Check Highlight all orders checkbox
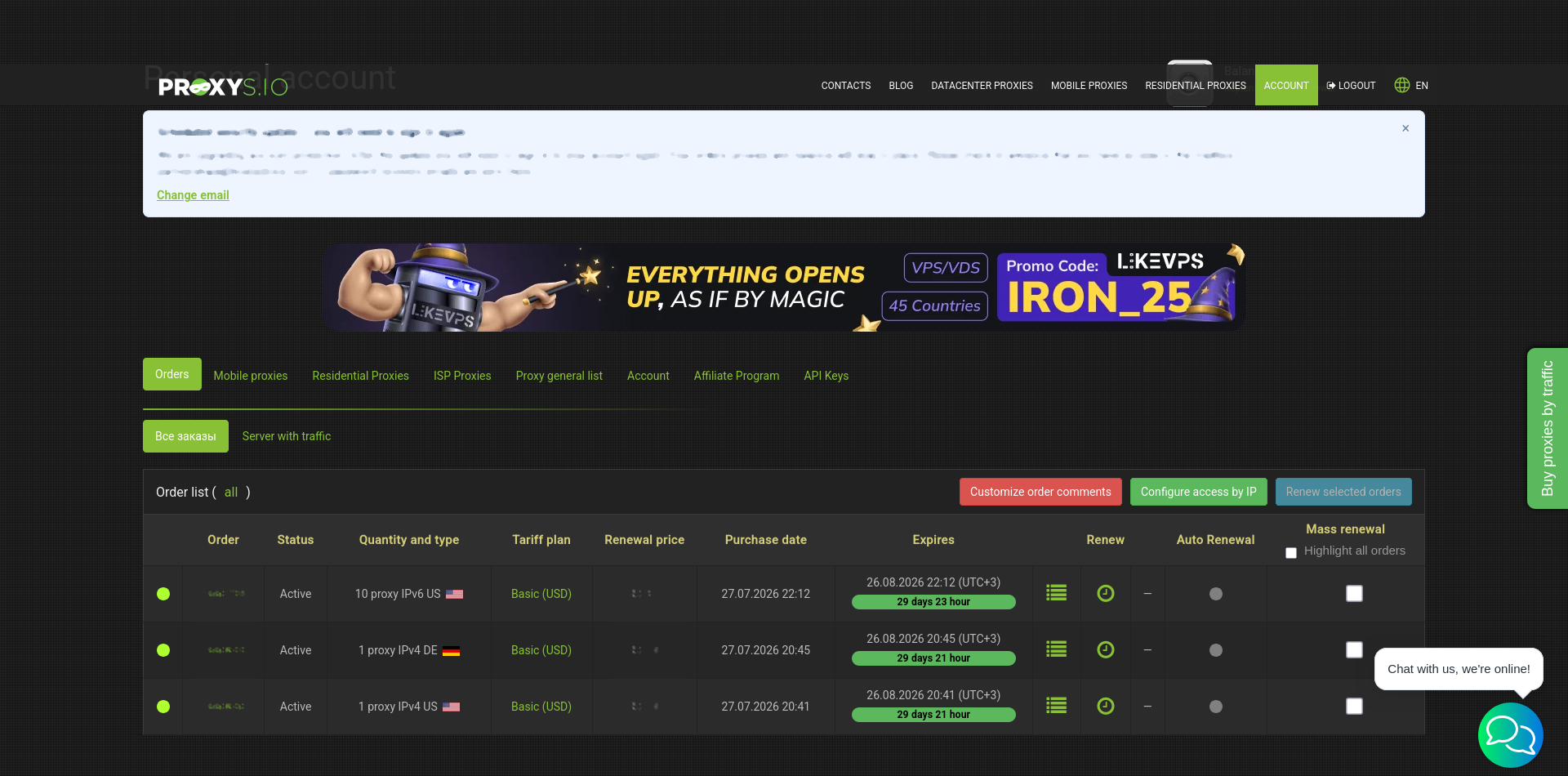The width and height of the screenshot is (1568, 776). click(x=1291, y=553)
